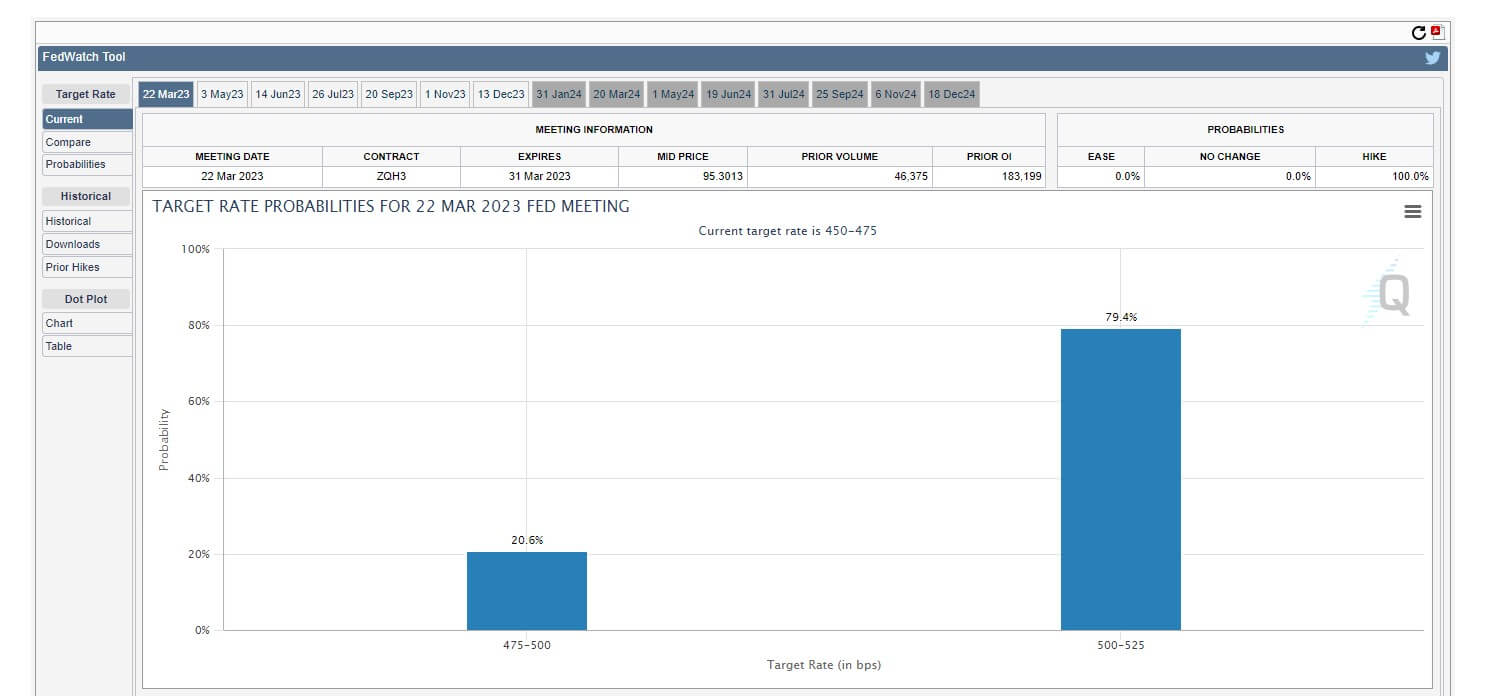View the 13 Dec23 meeting
1486x696 pixels.
501,93
